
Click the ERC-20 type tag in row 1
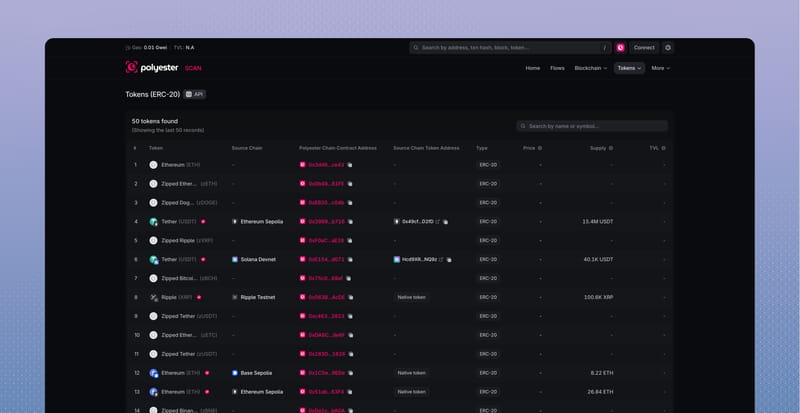pyautogui.click(x=488, y=165)
